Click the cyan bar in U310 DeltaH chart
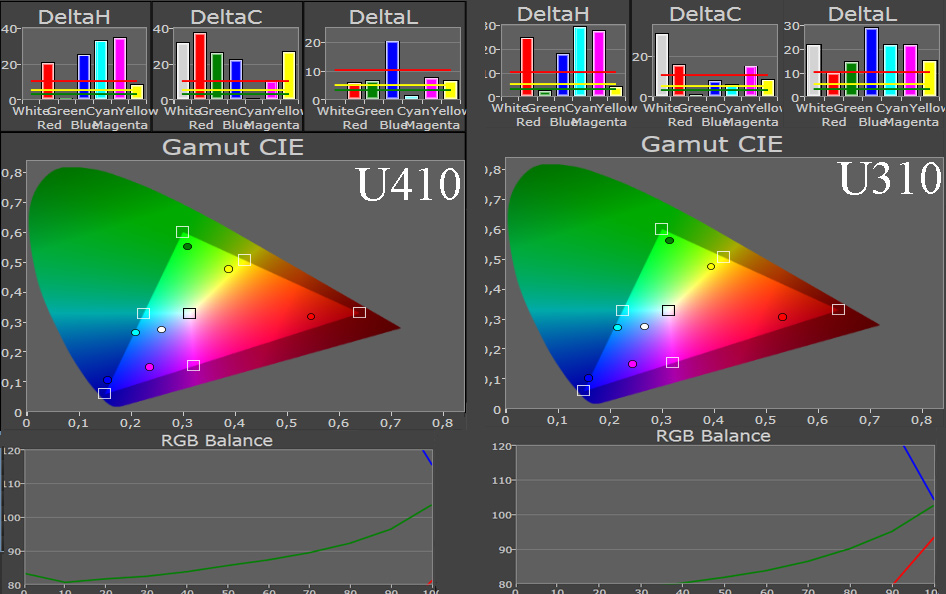Screen dimensions: 946x594 [x=580, y=61]
